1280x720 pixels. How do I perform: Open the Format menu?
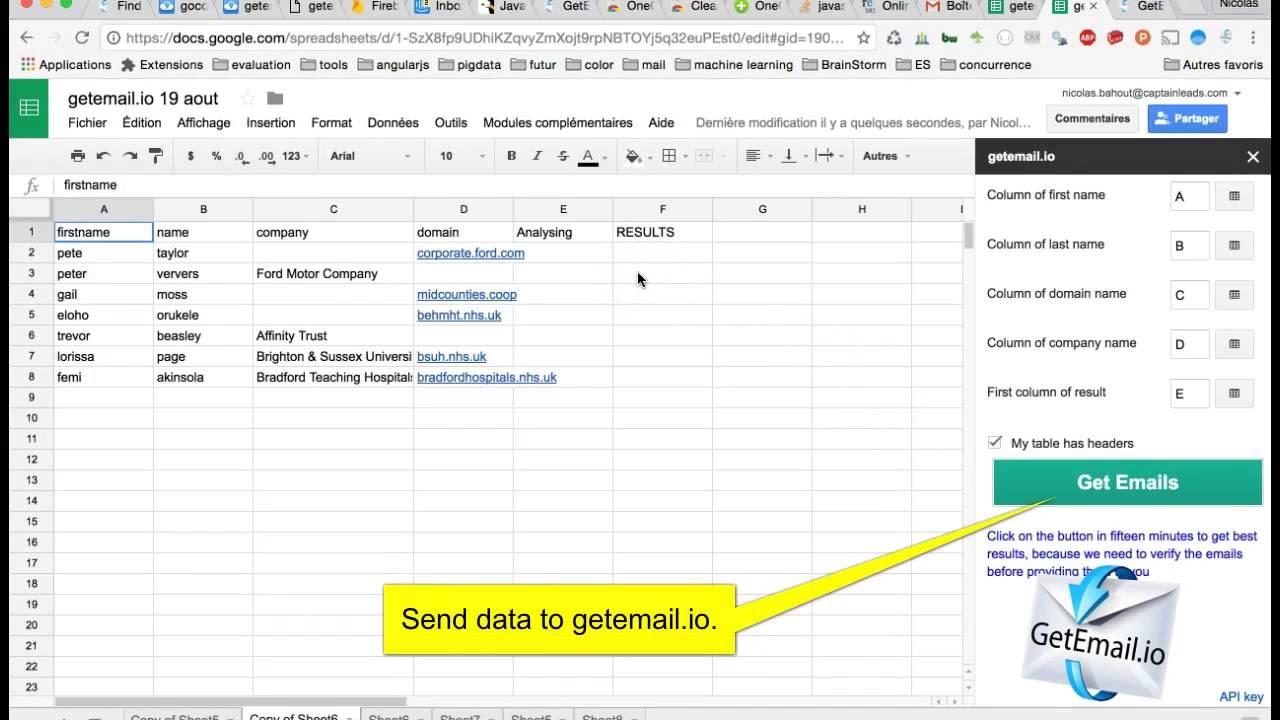click(x=331, y=123)
